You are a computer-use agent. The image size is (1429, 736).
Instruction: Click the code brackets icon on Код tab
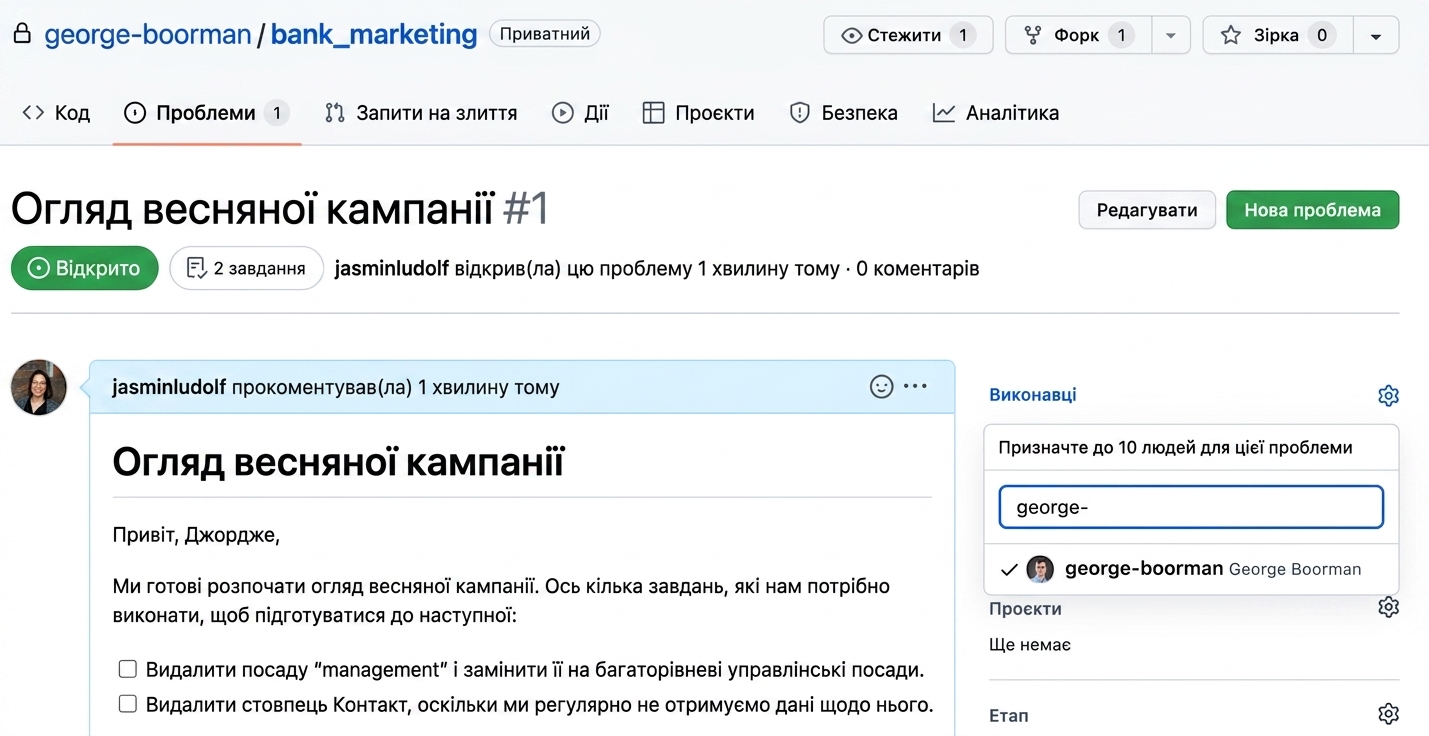tap(33, 113)
